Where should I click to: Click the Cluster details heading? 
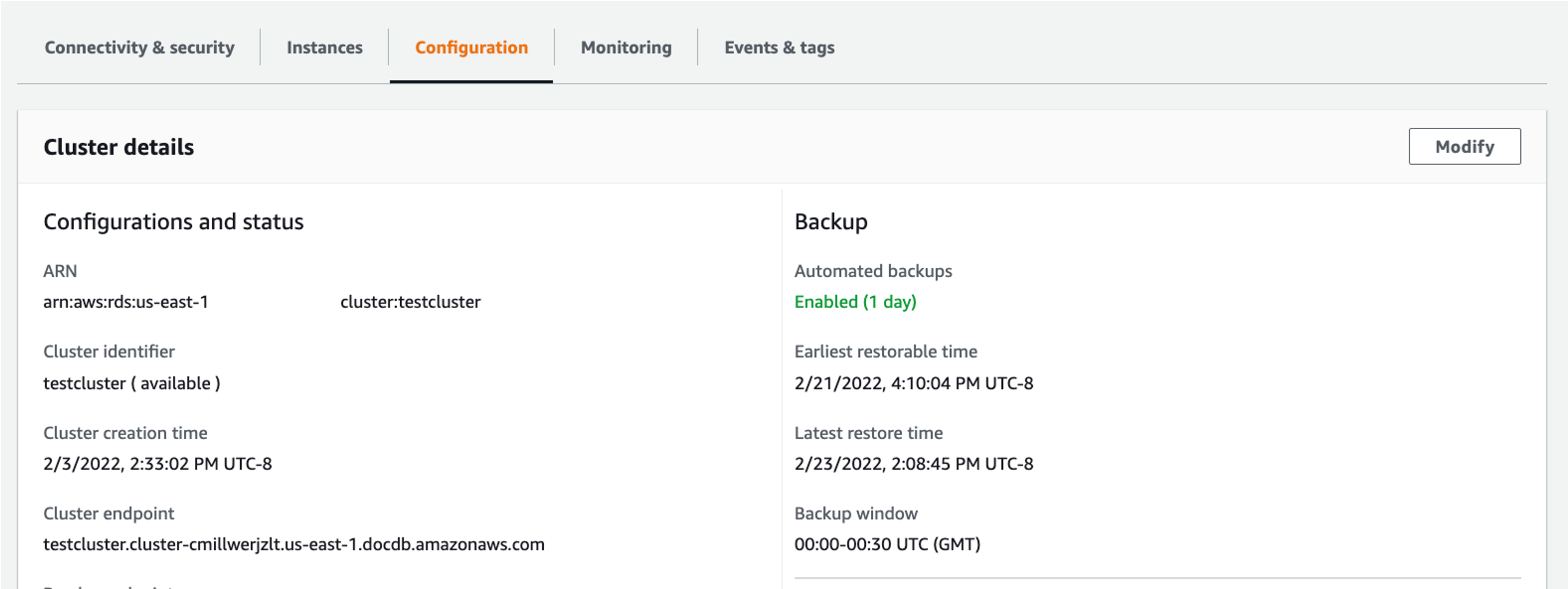click(x=119, y=147)
